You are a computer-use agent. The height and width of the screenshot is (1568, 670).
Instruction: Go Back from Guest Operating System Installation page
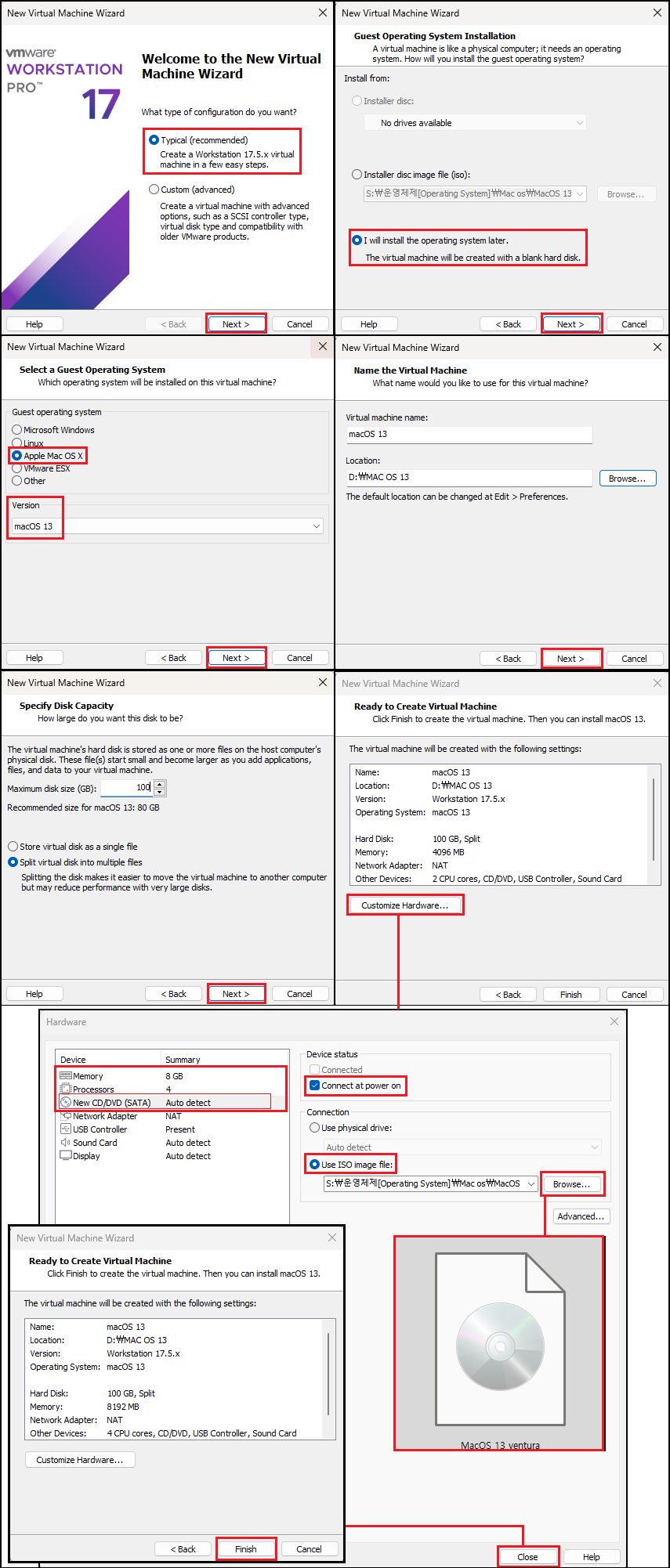[508, 324]
